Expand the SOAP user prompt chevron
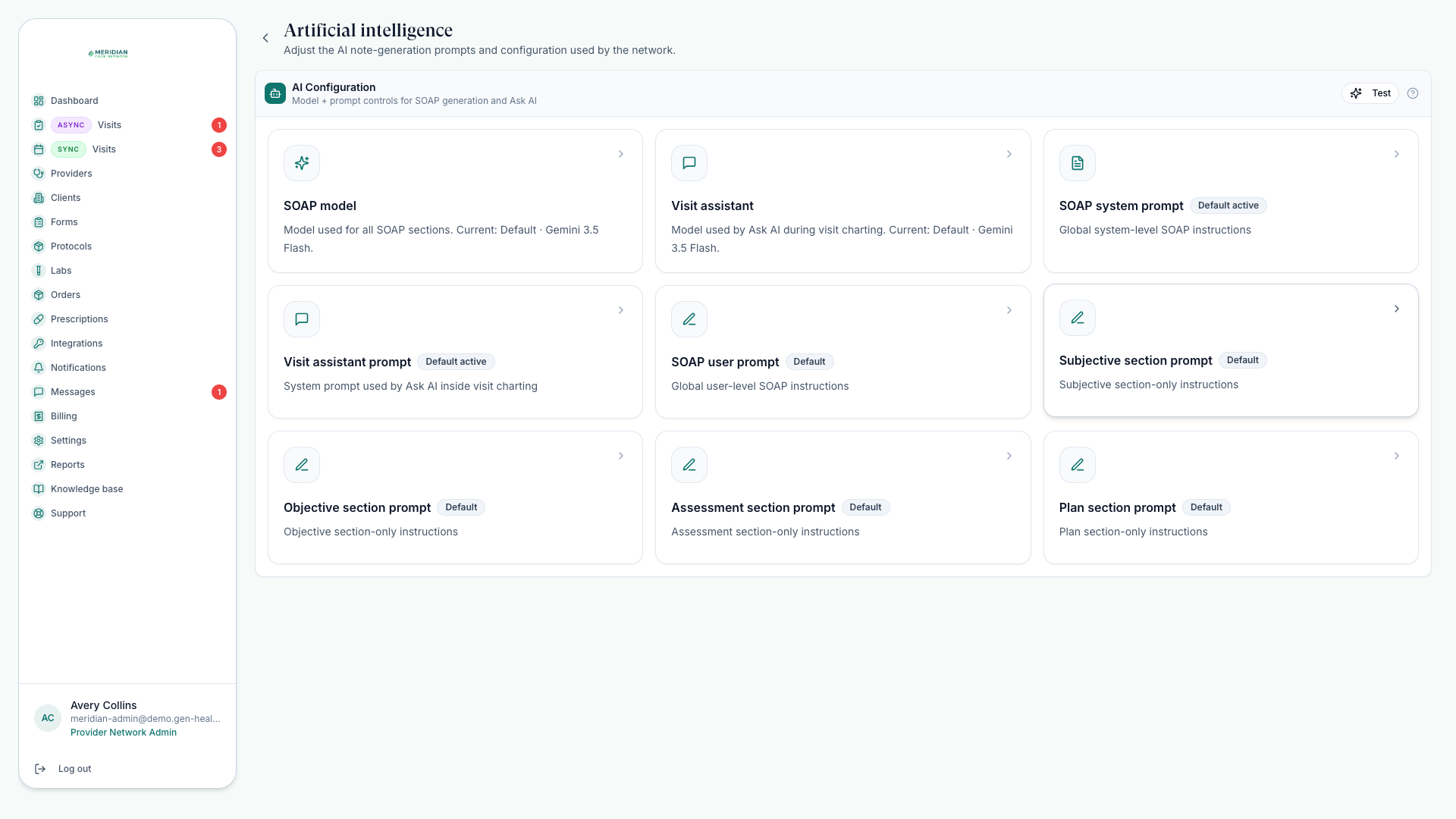The height and width of the screenshot is (819, 1456). [1009, 310]
